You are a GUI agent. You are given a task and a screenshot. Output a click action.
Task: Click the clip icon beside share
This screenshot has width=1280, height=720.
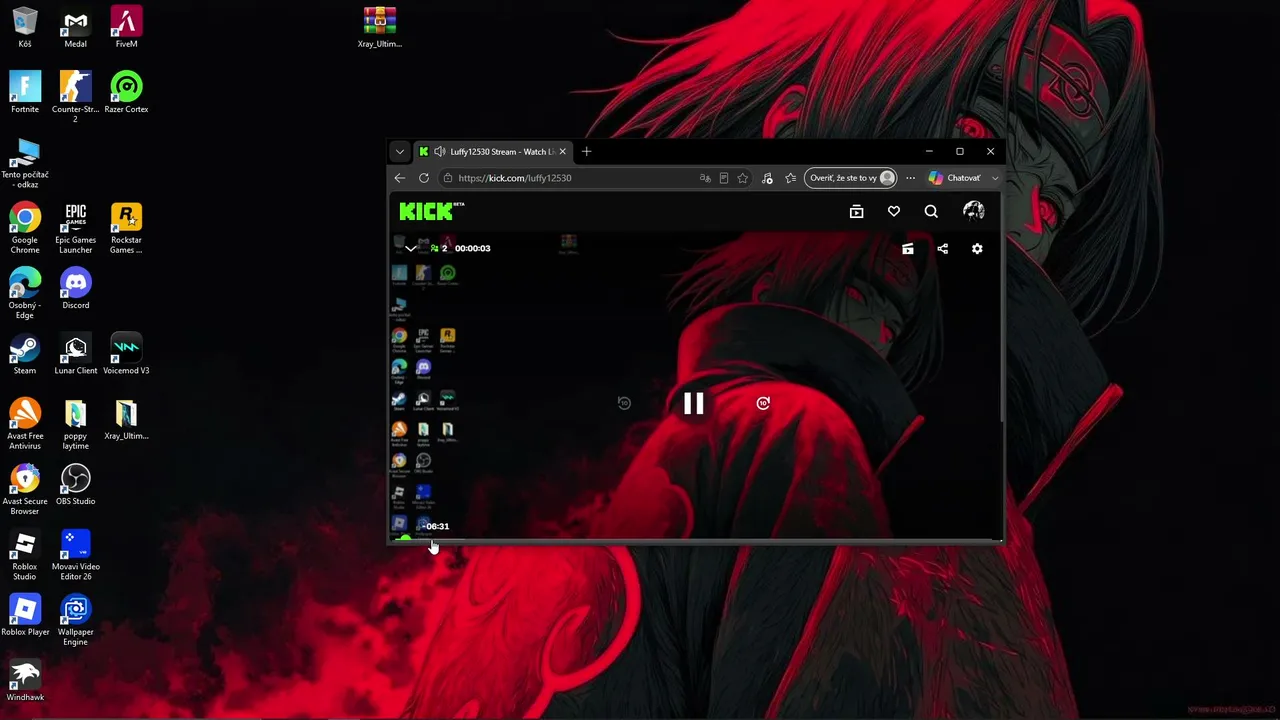tap(908, 248)
